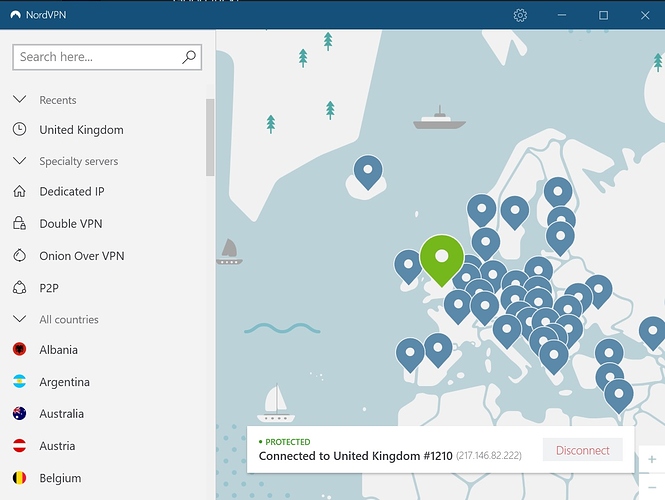This screenshot has height=500, width=665.
Task: Collapse the Recents section chevron
Action: coord(20,99)
